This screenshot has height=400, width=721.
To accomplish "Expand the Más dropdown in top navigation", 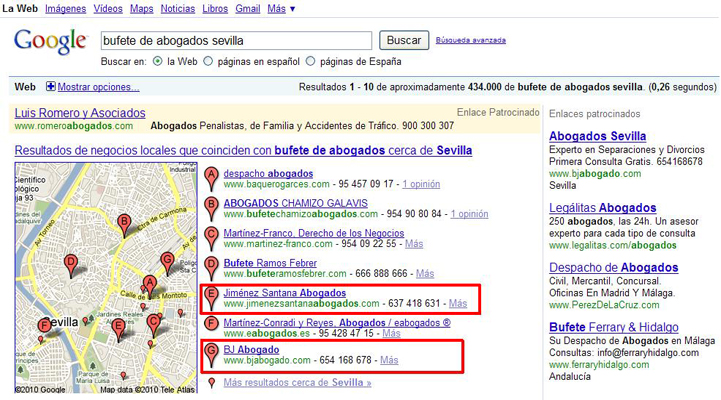I will [x=281, y=9].
